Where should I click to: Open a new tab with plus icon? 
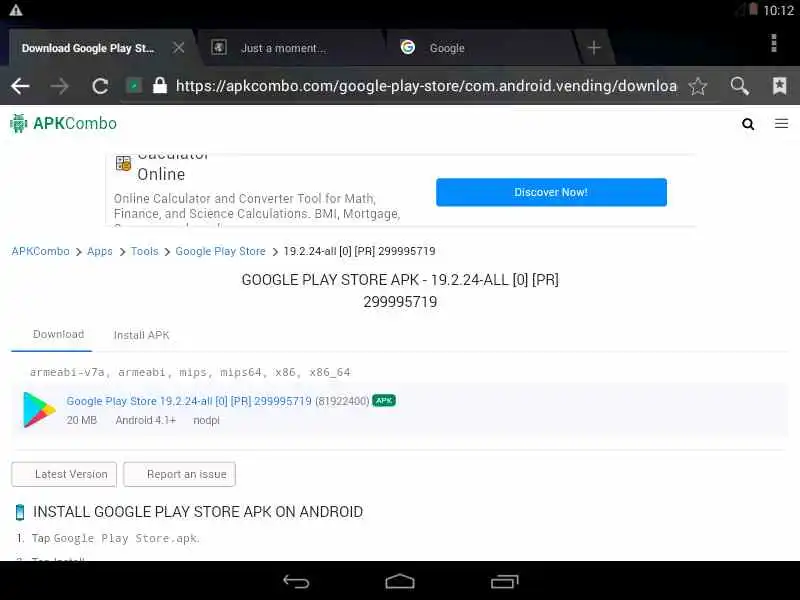594,48
